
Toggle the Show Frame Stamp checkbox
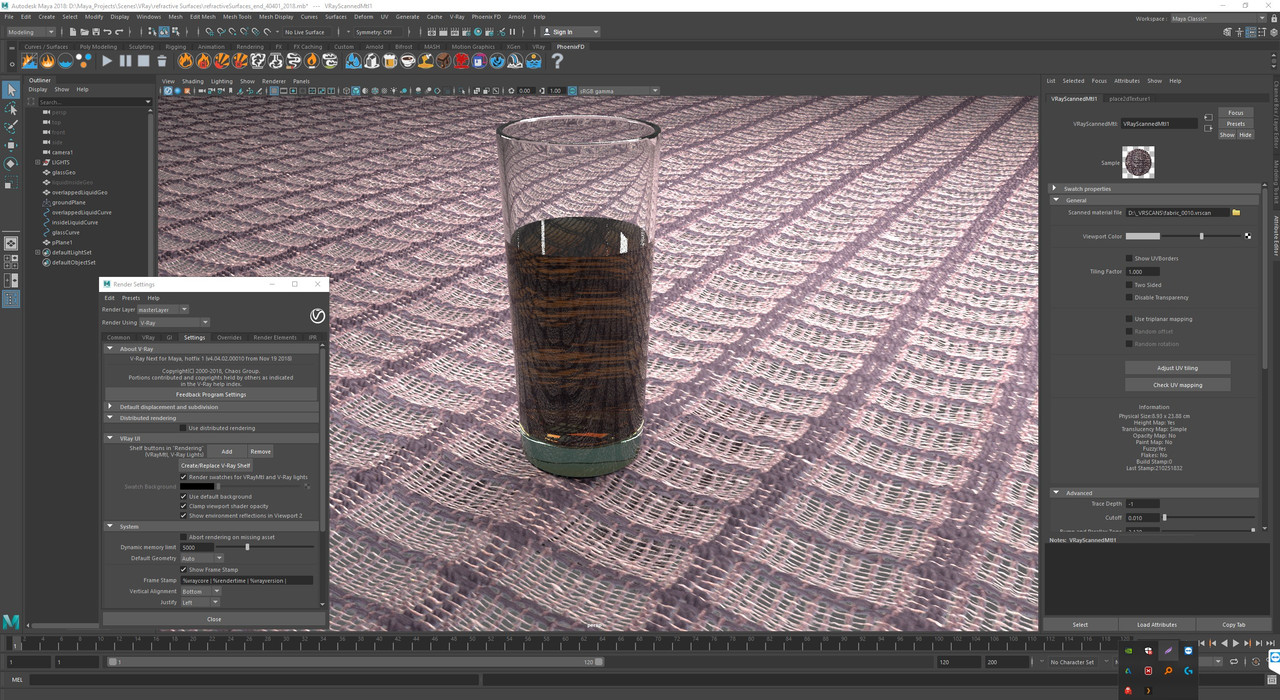point(183,569)
